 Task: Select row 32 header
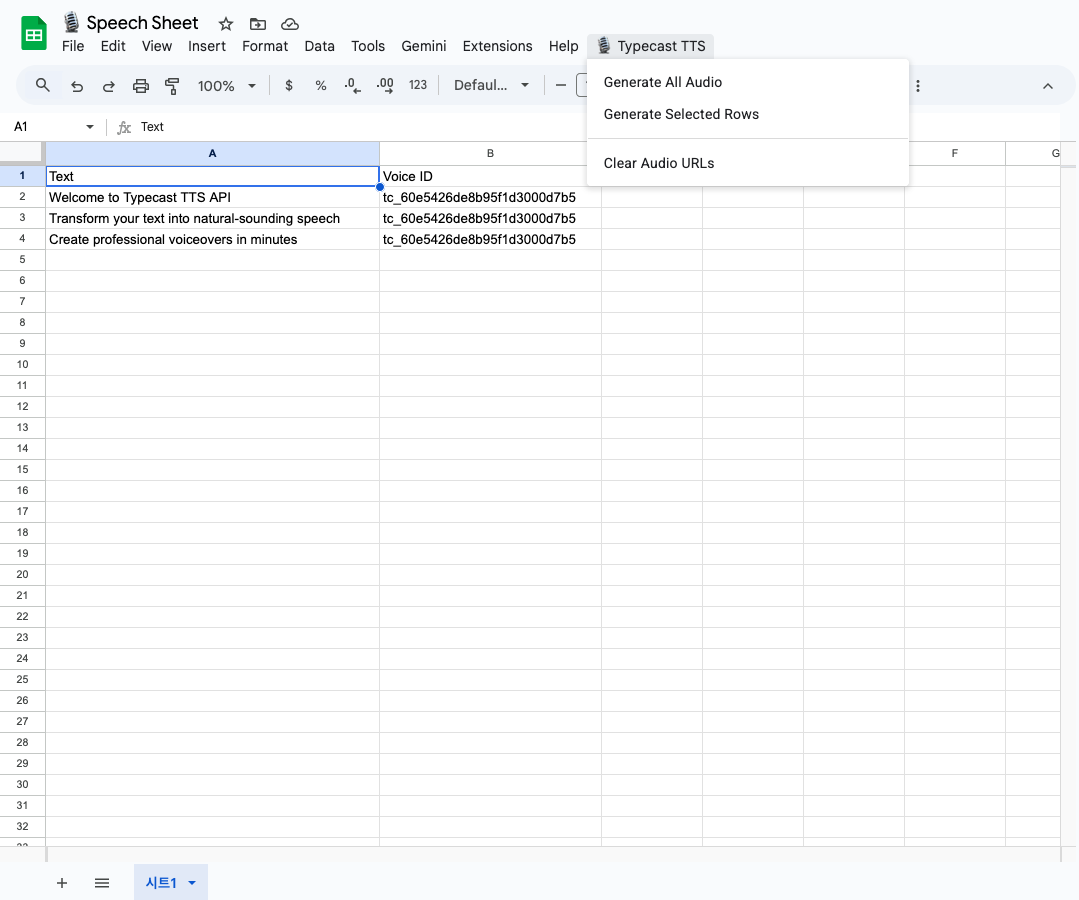point(23,826)
